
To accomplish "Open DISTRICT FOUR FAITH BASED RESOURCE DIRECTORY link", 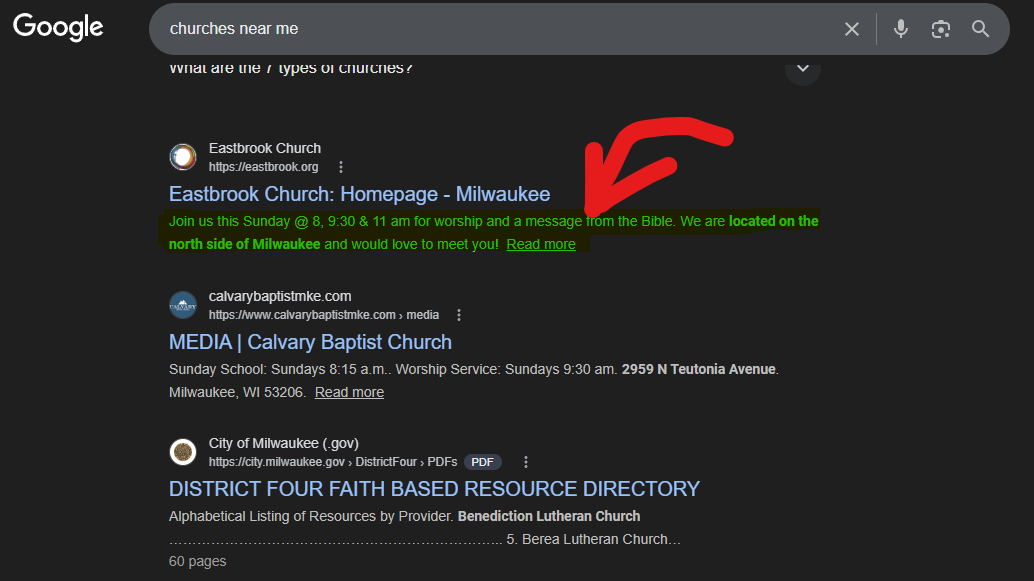I will pos(434,489).
